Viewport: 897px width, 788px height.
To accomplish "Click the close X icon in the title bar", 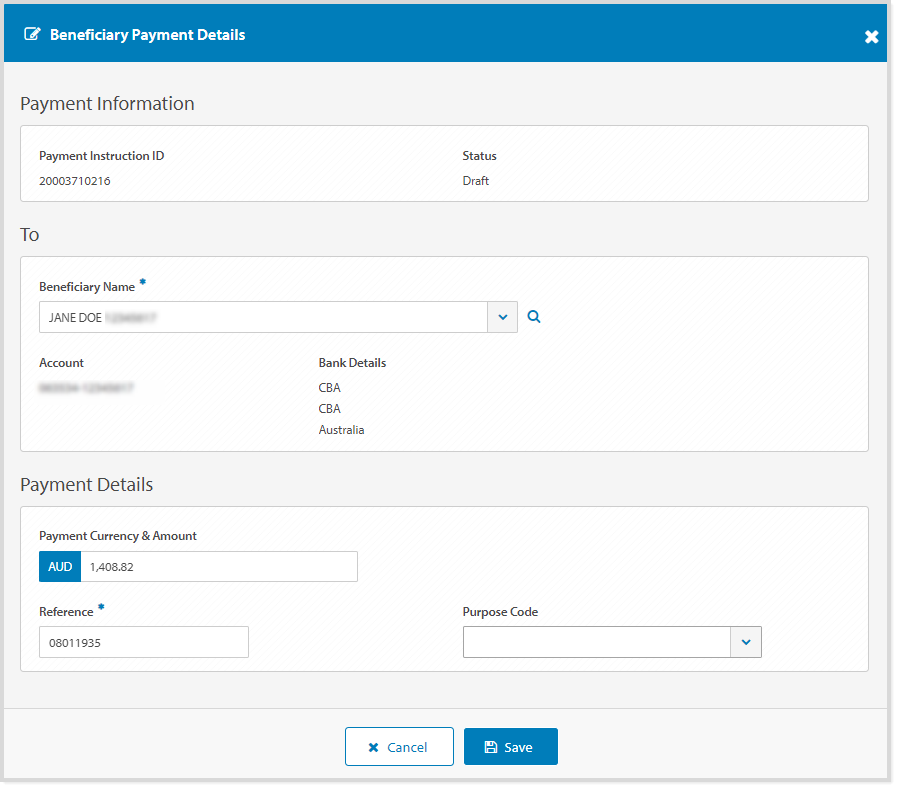I will point(871,35).
